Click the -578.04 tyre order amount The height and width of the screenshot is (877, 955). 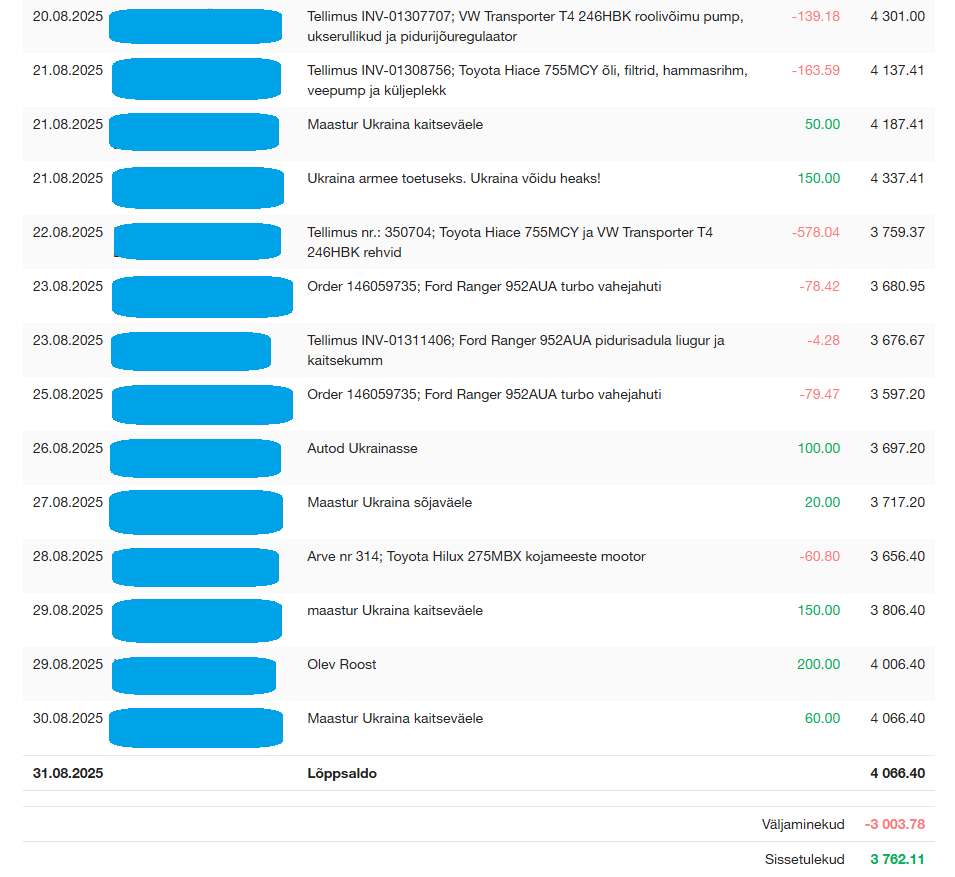pos(815,233)
